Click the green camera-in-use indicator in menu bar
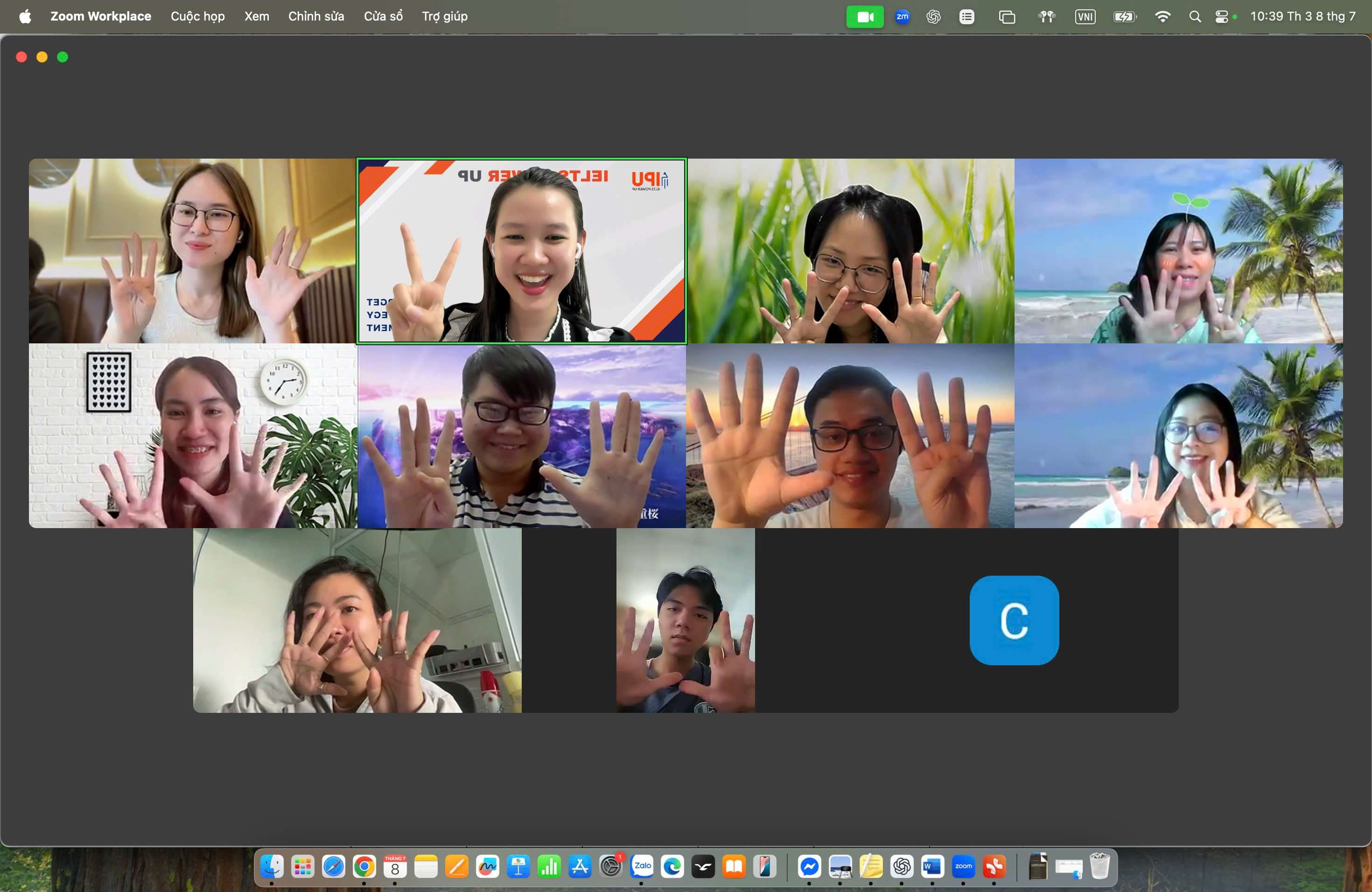Screen dimensions: 1372x892 [x=865, y=17]
